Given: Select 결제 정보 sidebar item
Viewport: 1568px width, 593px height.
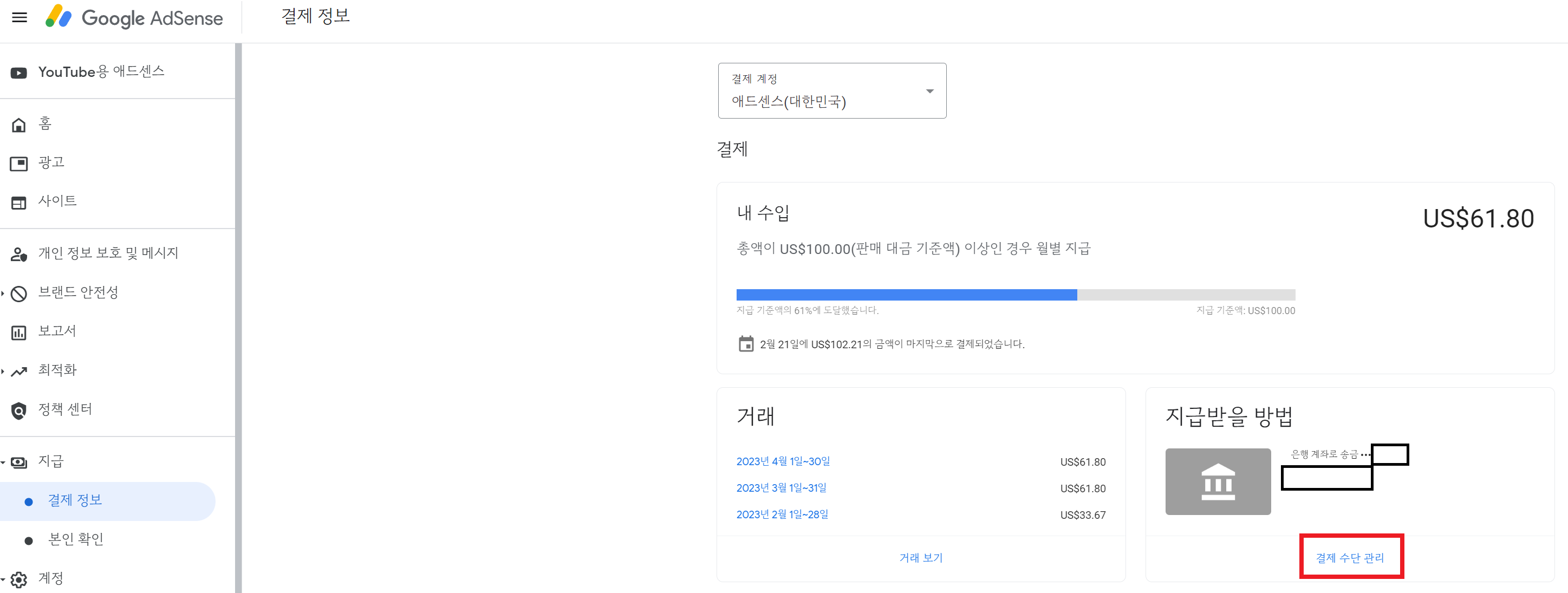Looking at the screenshot, I should tap(75, 500).
